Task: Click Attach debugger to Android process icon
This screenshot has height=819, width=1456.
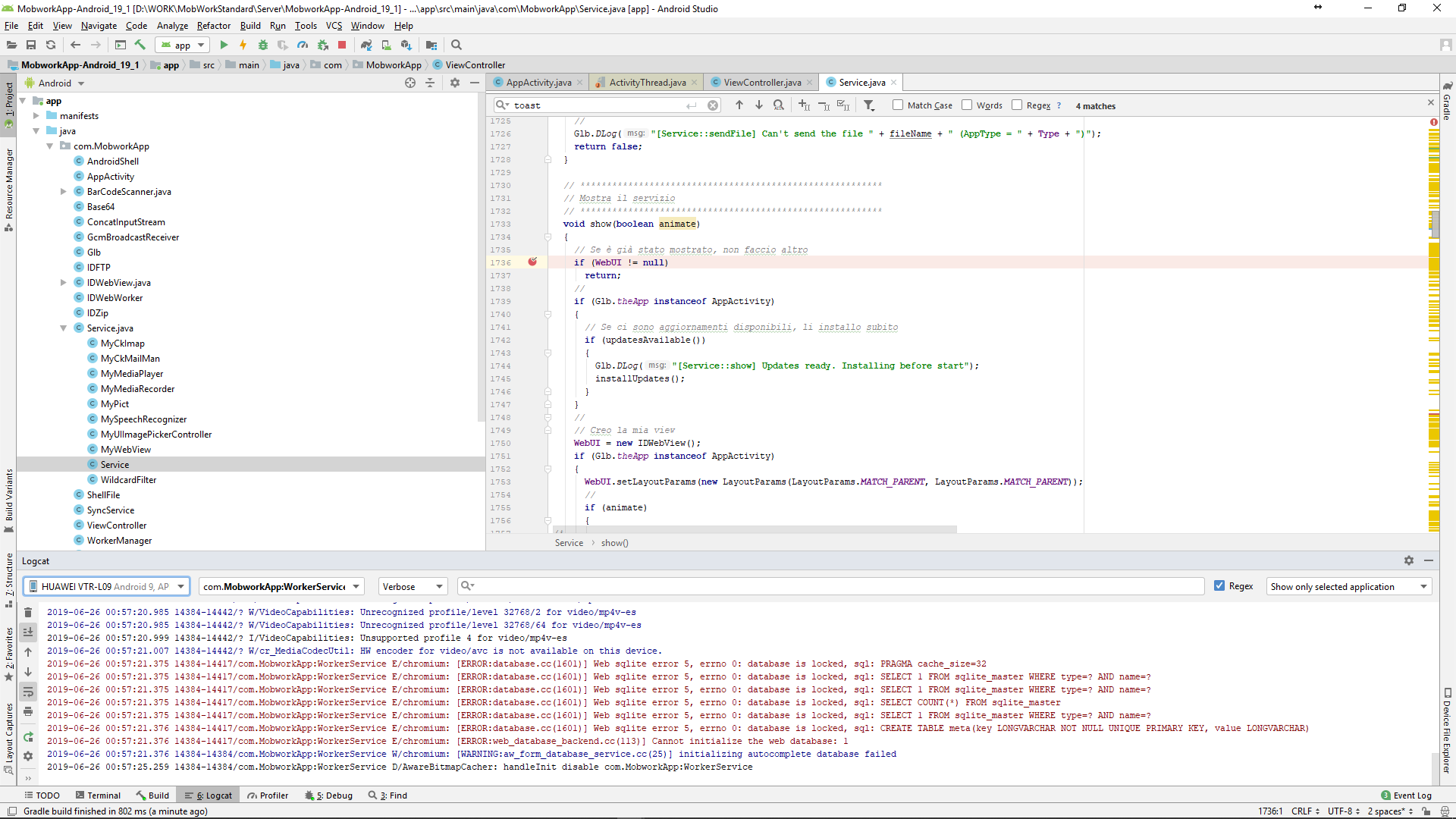Action: (322, 45)
